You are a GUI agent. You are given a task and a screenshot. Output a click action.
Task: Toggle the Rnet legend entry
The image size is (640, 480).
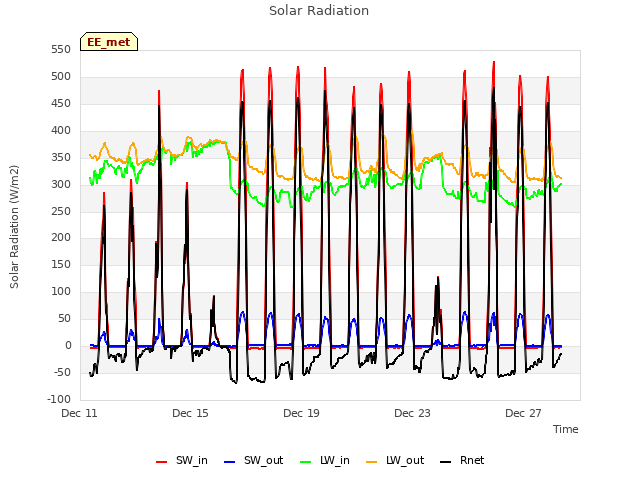click(x=462, y=460)
